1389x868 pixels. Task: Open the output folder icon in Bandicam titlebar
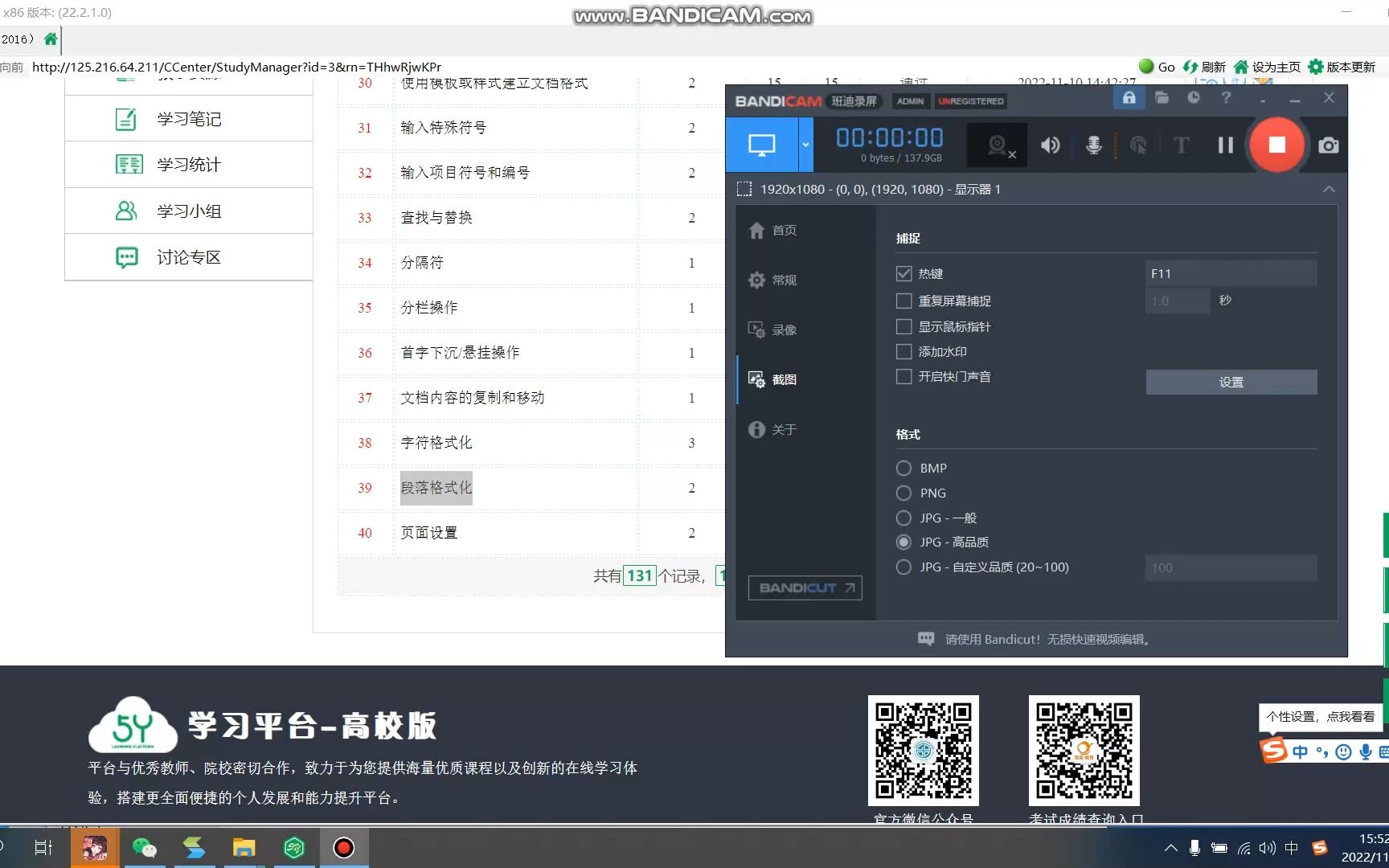point(1161,97)
